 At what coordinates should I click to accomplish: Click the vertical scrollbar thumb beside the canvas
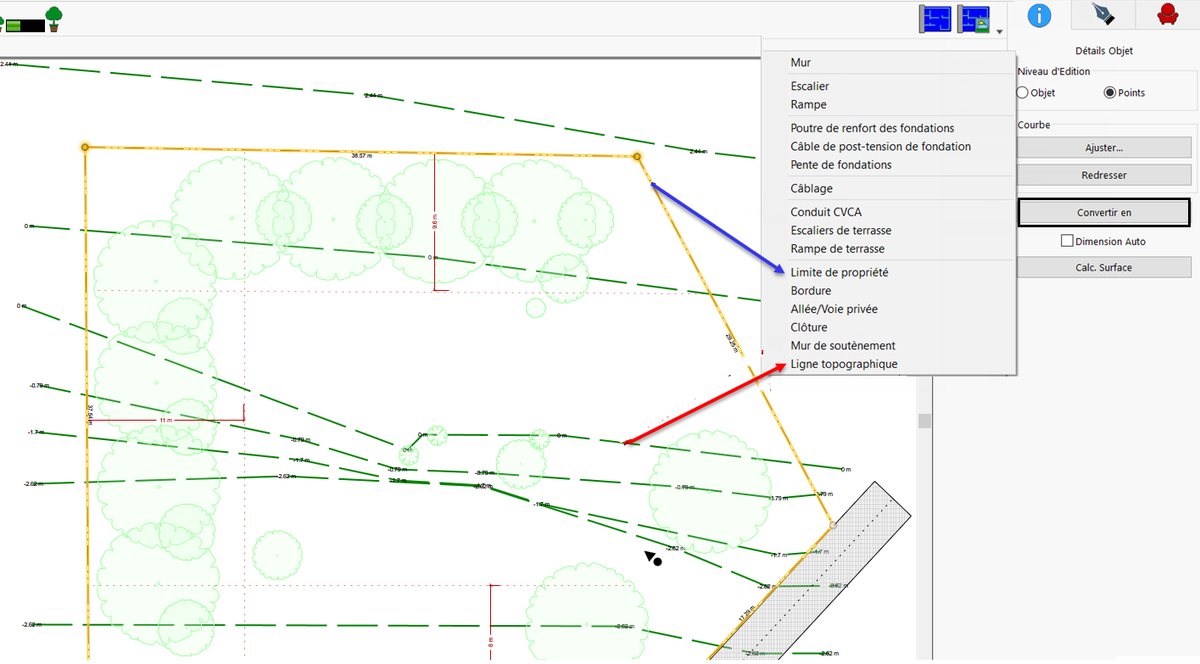coord(925,421)
